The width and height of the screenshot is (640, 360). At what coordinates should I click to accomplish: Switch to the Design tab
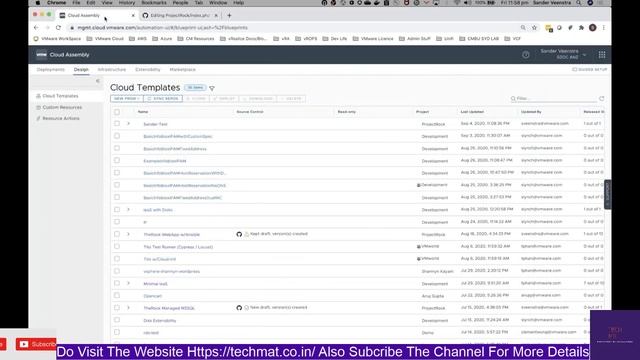point(81,70)
